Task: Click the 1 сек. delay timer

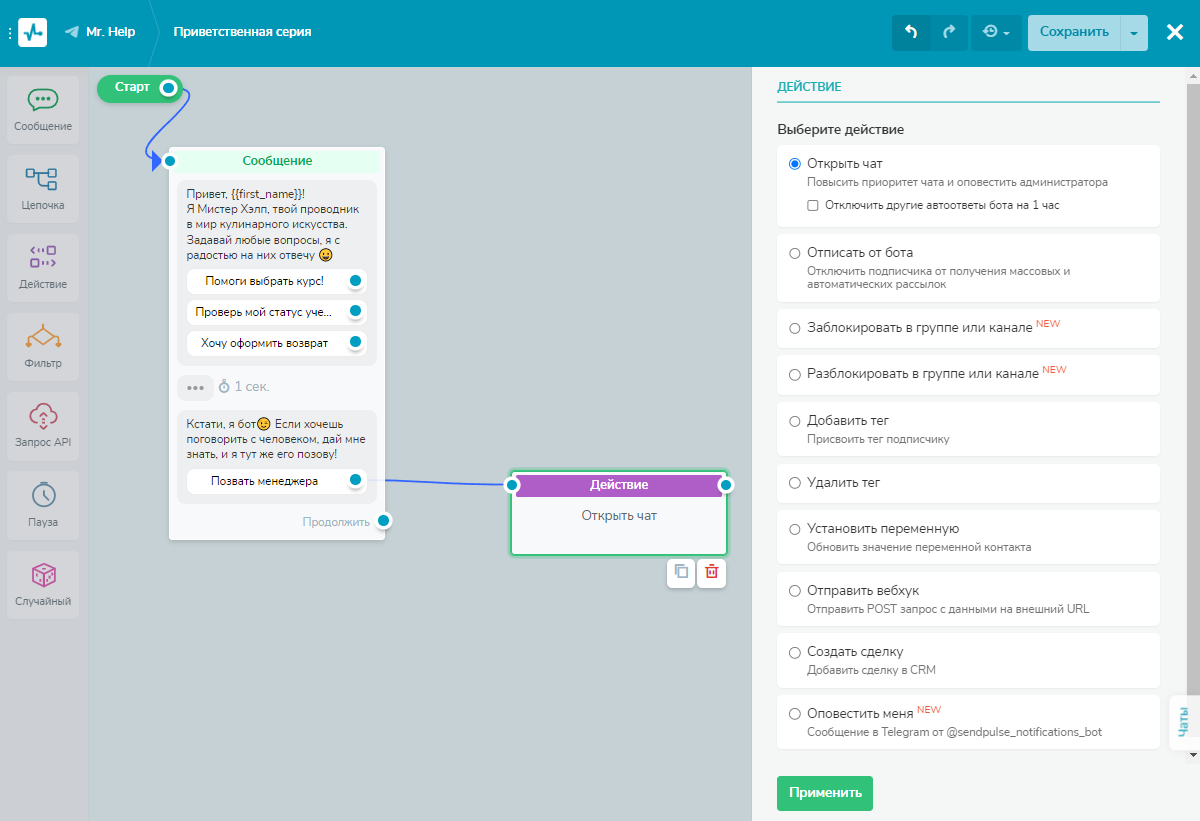Action: click(244, 386)
